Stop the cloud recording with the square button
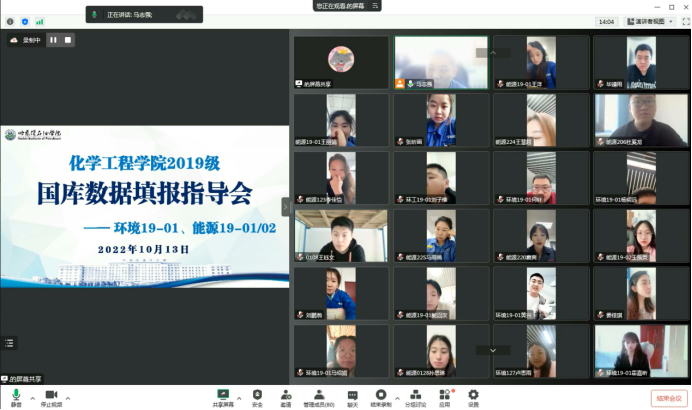692x410 pixels. [x=68, y=40]
